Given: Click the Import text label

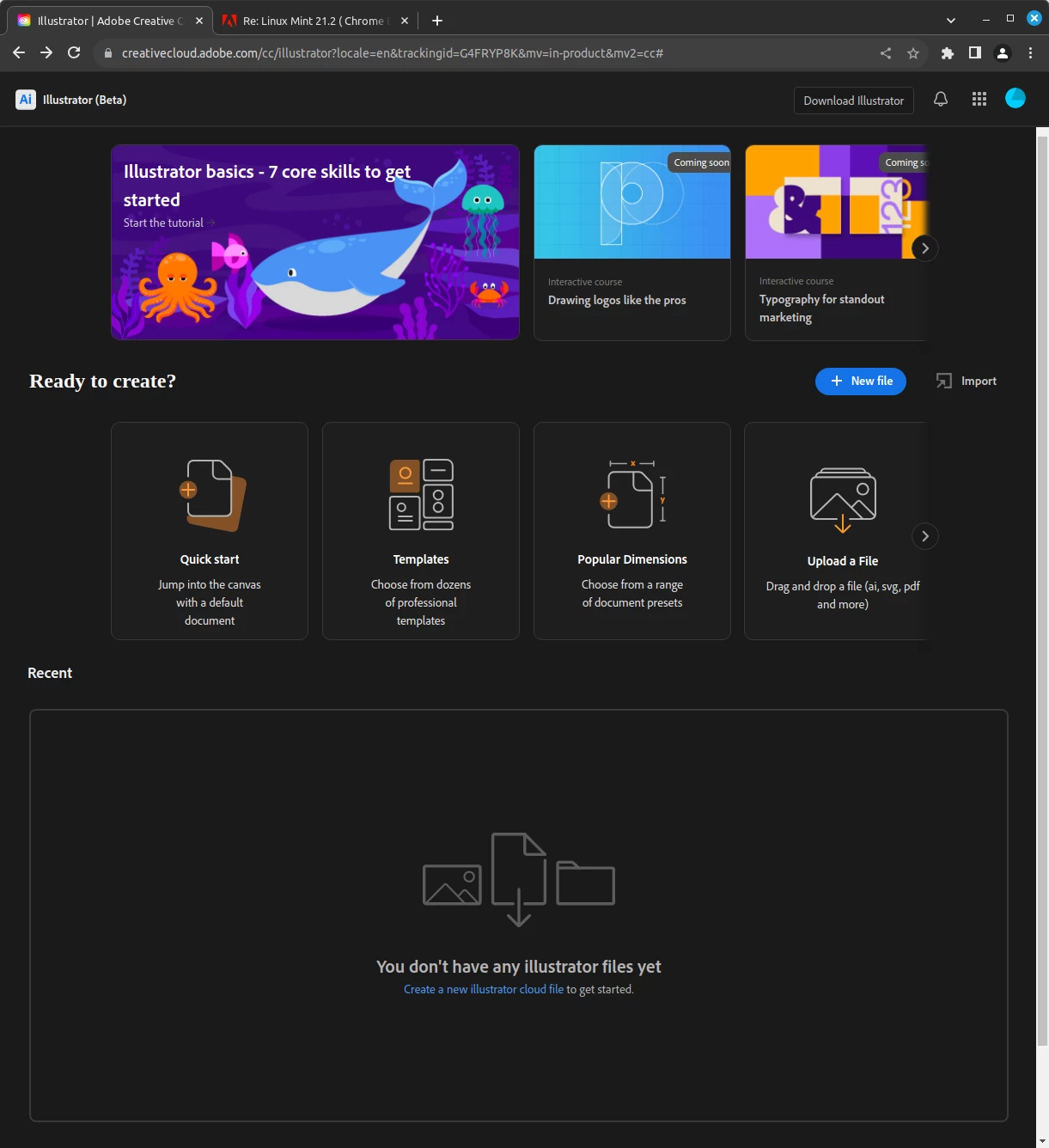Looking at the screenshot, I should 979,381.
